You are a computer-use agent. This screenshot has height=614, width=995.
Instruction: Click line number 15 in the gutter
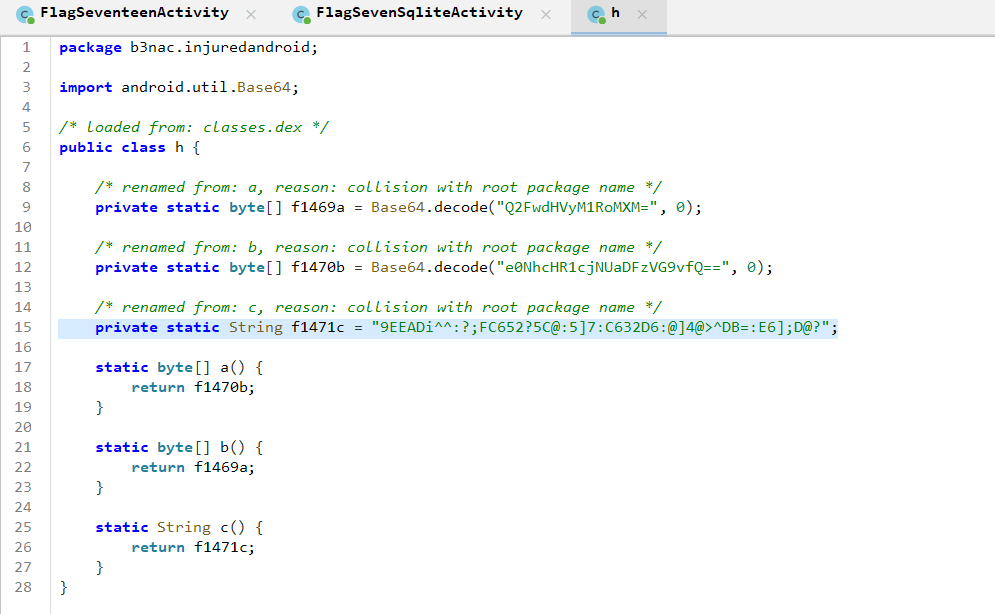click(25, 327)
